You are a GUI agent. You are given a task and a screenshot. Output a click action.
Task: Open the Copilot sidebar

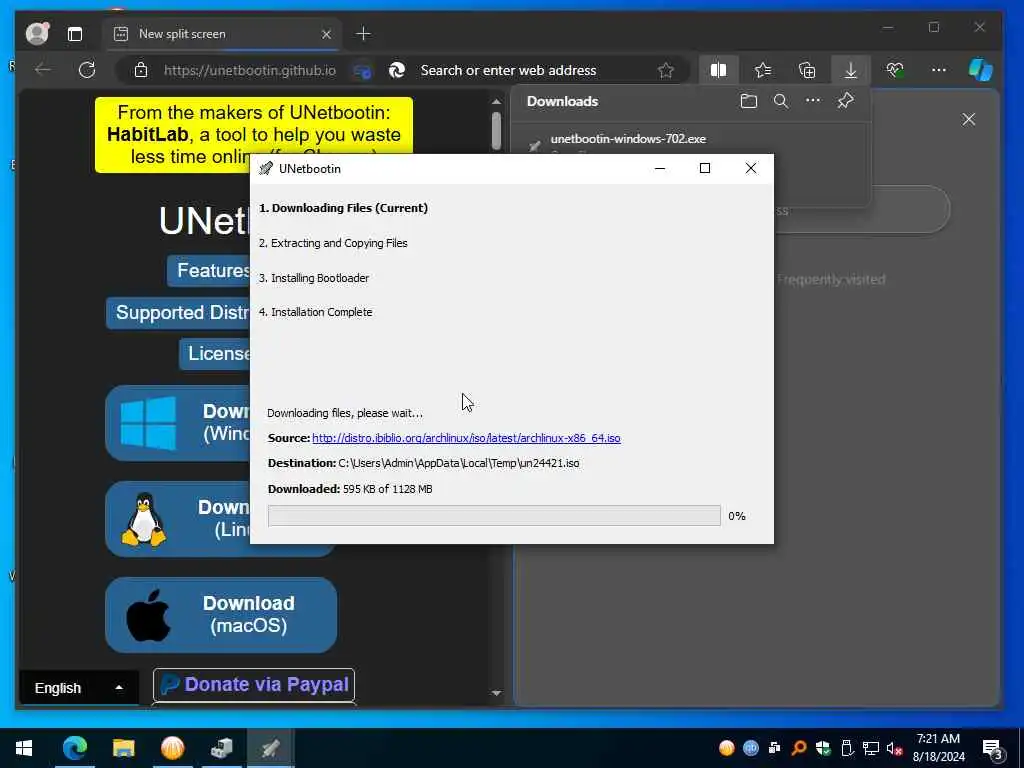click(980, 70)
